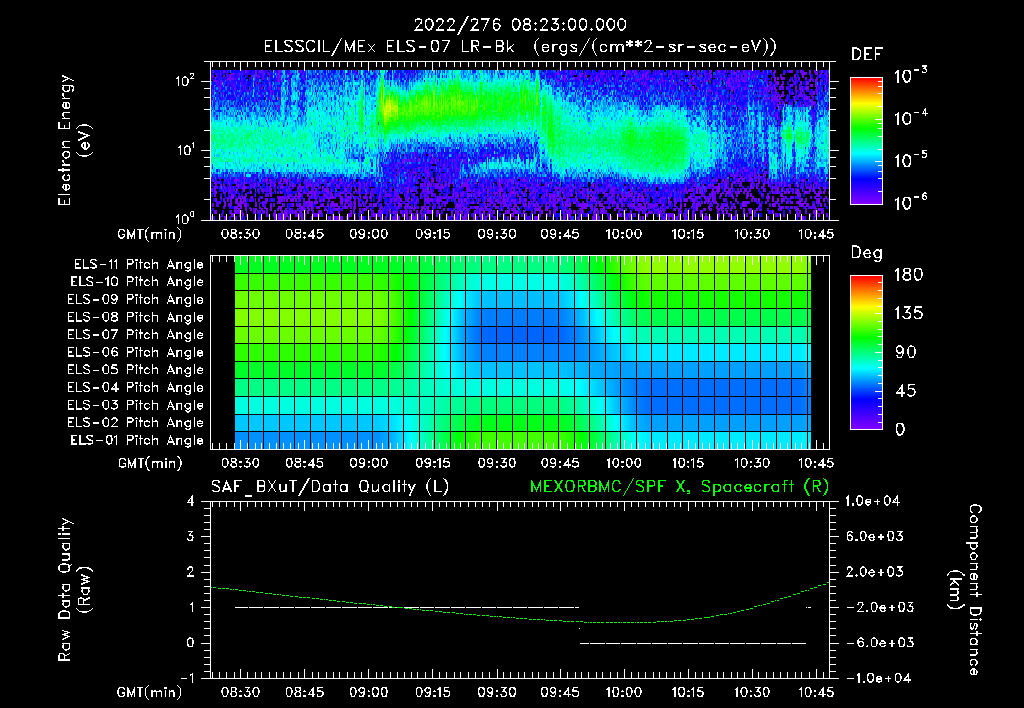Click 09:30 tick on the data quality time axis
1024x708 pixels.
[496, 692]
